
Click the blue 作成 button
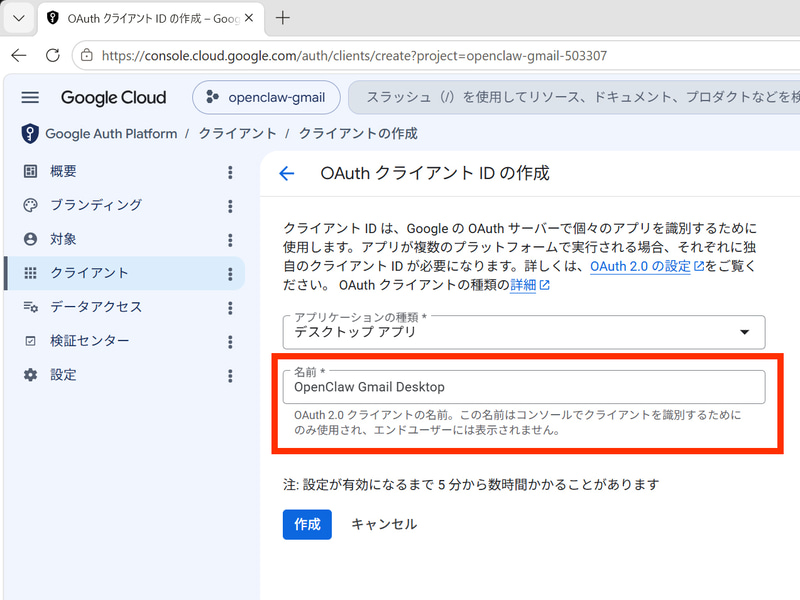(x=307, y=524)
